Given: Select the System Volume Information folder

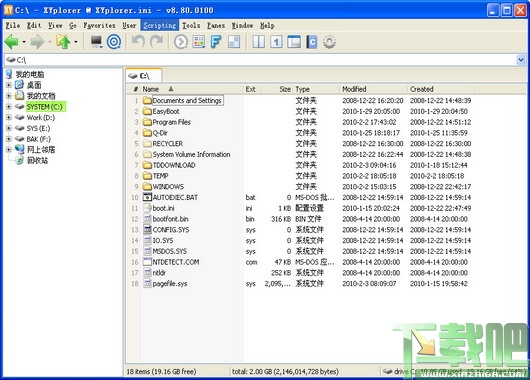Looking at the screenshot, I should (x=191, y=155).
